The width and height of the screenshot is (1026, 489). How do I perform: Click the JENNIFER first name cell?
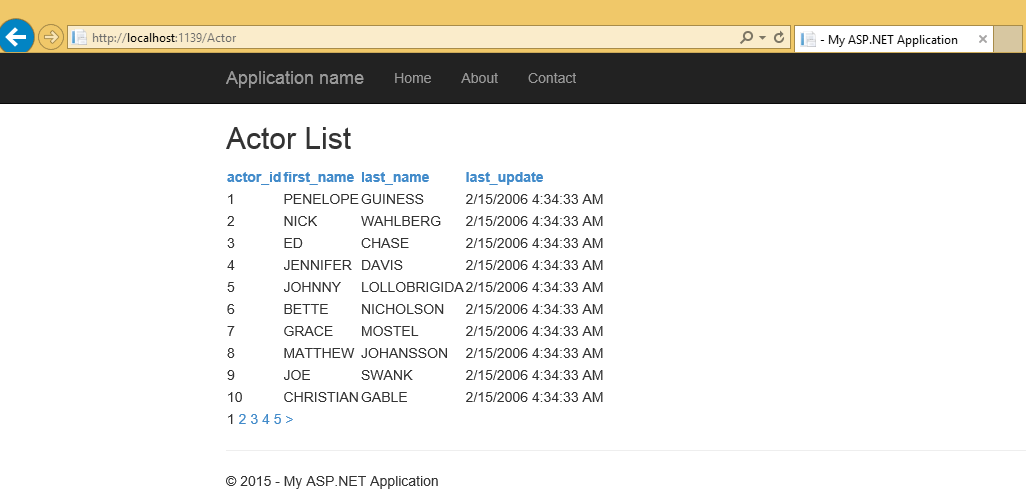pyautogui.click(x=317, y=265)
